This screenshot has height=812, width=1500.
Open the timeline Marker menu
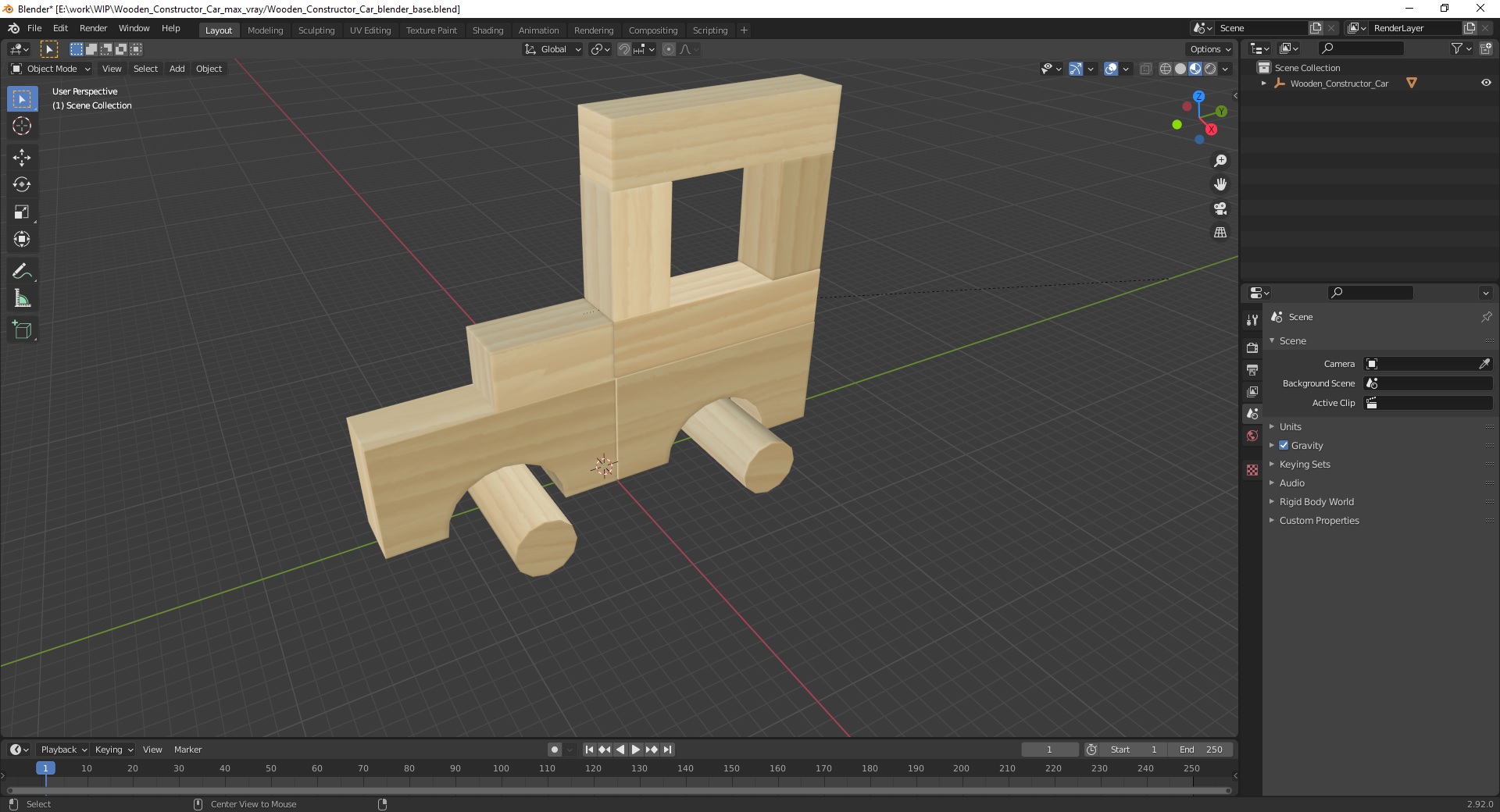(187, 750)
